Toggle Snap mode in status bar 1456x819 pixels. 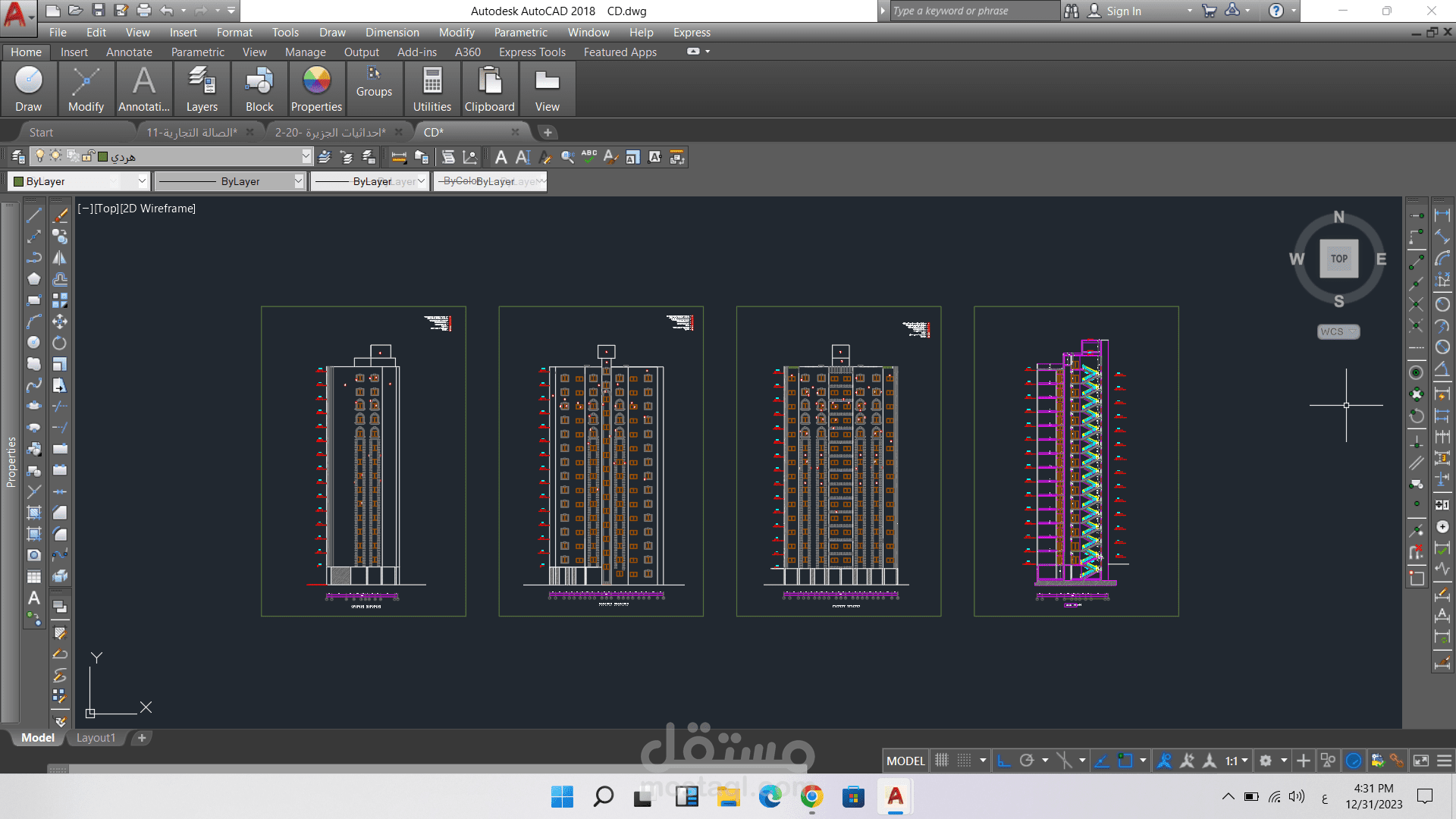[x=964, y=761]
